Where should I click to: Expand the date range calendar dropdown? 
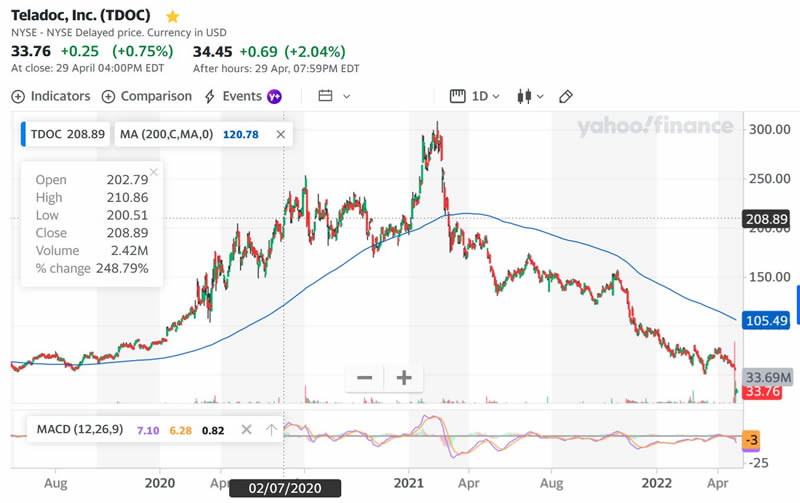tap(334, 96)
